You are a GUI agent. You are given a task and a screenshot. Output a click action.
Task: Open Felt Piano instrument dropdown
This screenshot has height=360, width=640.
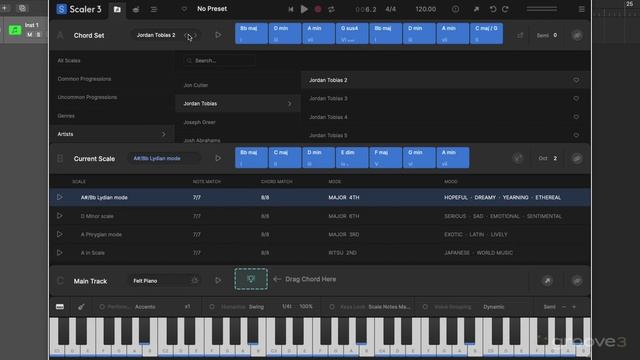[x=164, y=281]
